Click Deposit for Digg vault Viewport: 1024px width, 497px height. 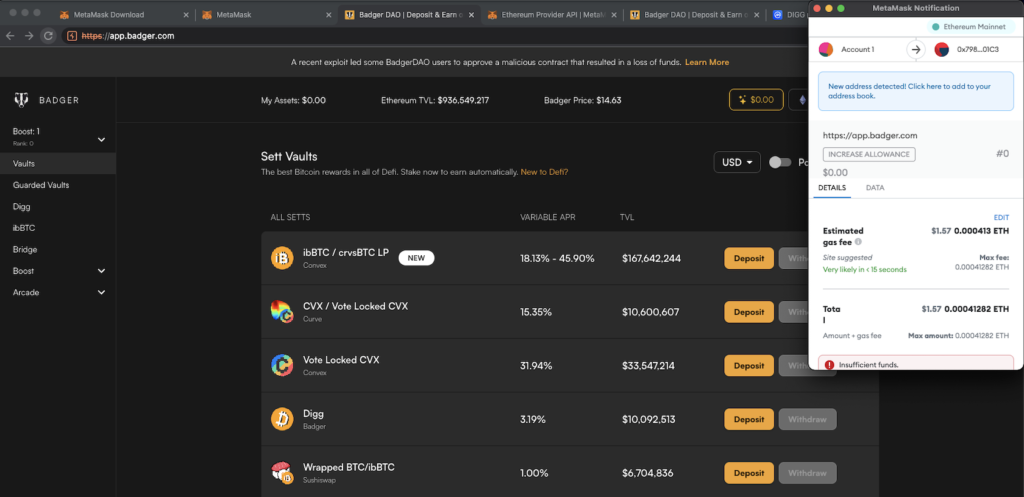pyautogui.click(x=748, y=419)
